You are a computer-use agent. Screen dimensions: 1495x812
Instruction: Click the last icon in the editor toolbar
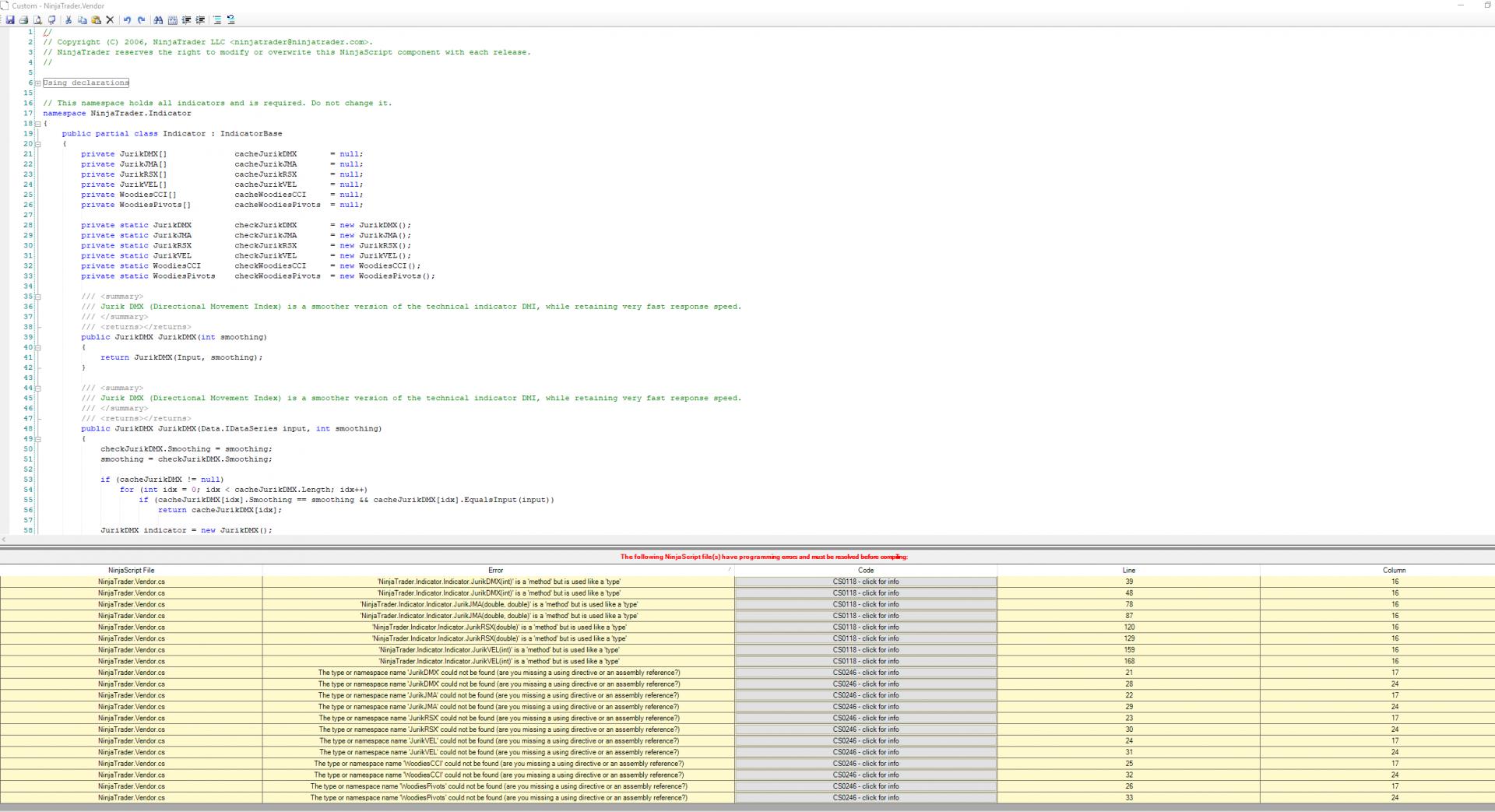click(x=230, y=20)
